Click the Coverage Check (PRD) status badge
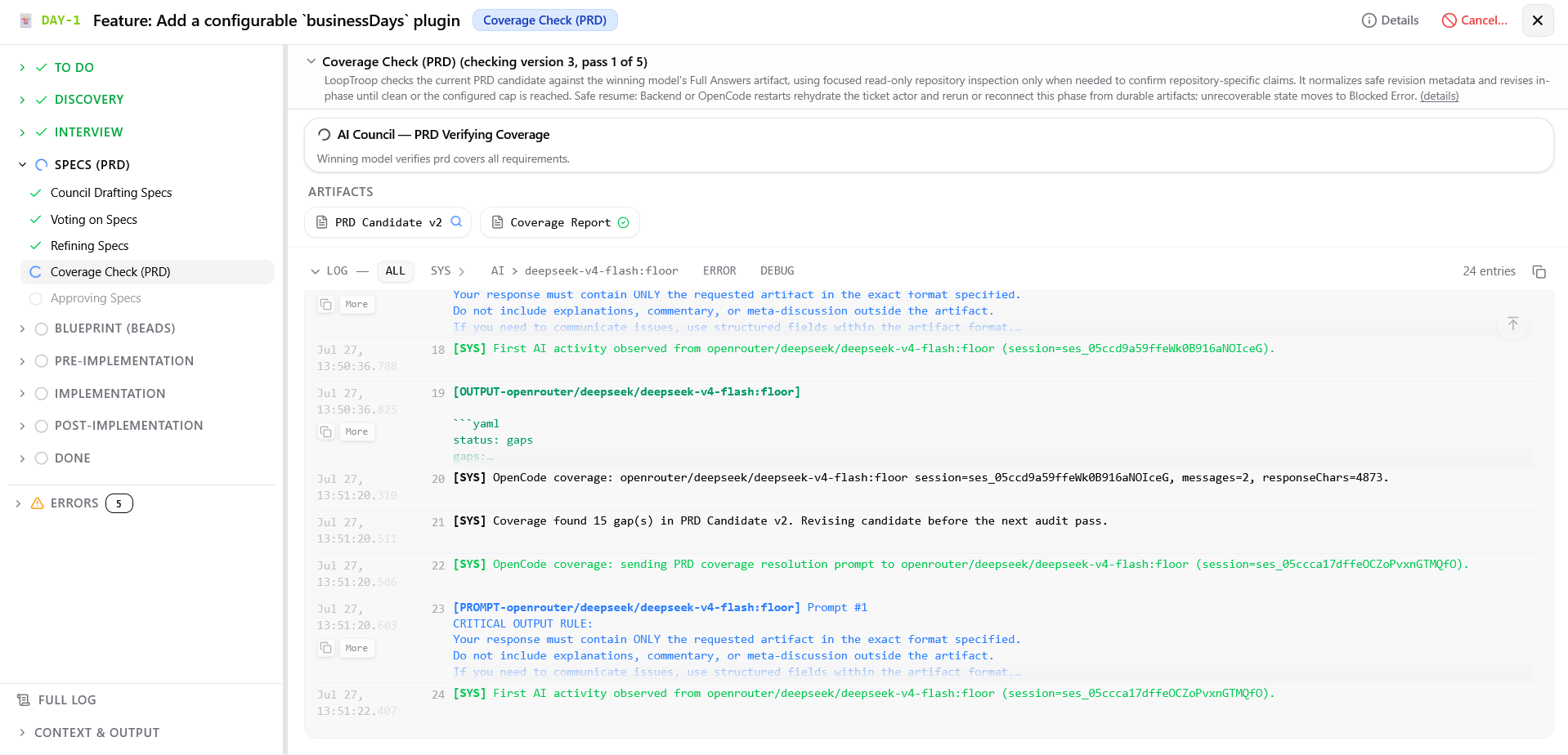1568x755 pixels. click(x=544, y=20)
